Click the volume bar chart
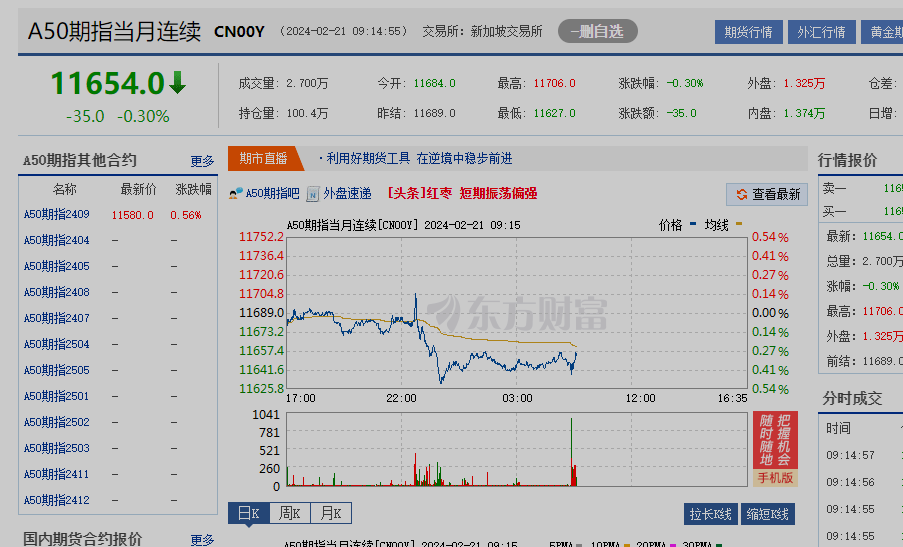 point(517,449)
